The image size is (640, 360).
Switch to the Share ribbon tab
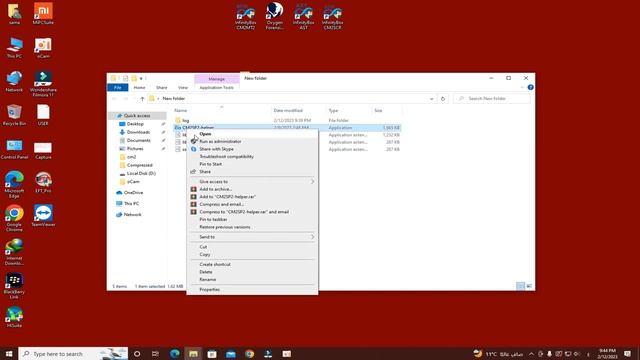click(162, 88)
